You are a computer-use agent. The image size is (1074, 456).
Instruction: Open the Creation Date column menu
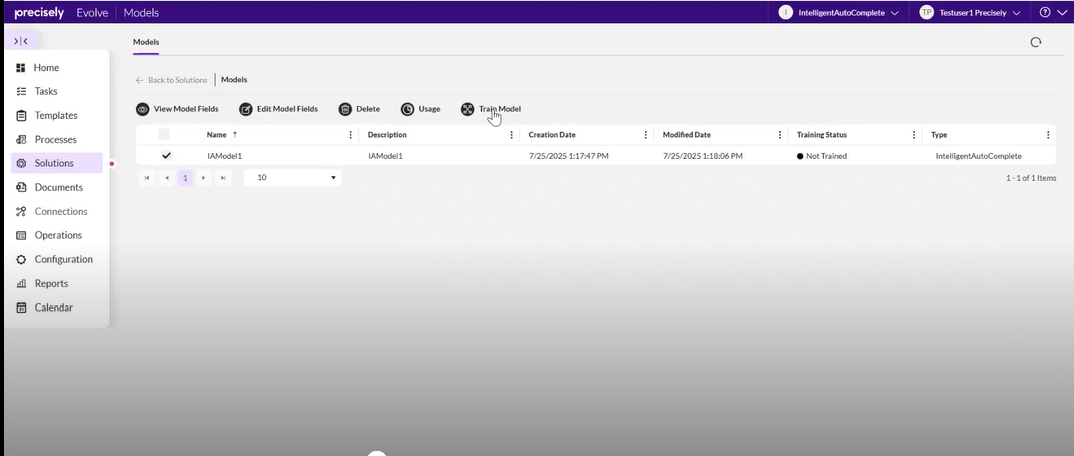coord(645,135)
